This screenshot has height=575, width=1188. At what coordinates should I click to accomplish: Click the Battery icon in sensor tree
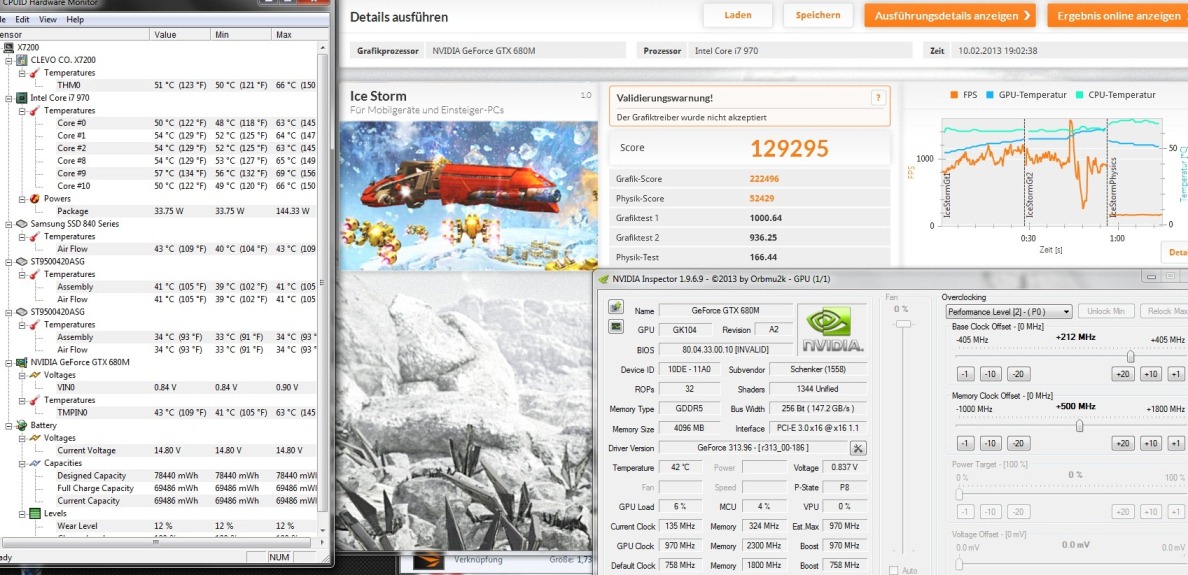click(x=23, y=425)
